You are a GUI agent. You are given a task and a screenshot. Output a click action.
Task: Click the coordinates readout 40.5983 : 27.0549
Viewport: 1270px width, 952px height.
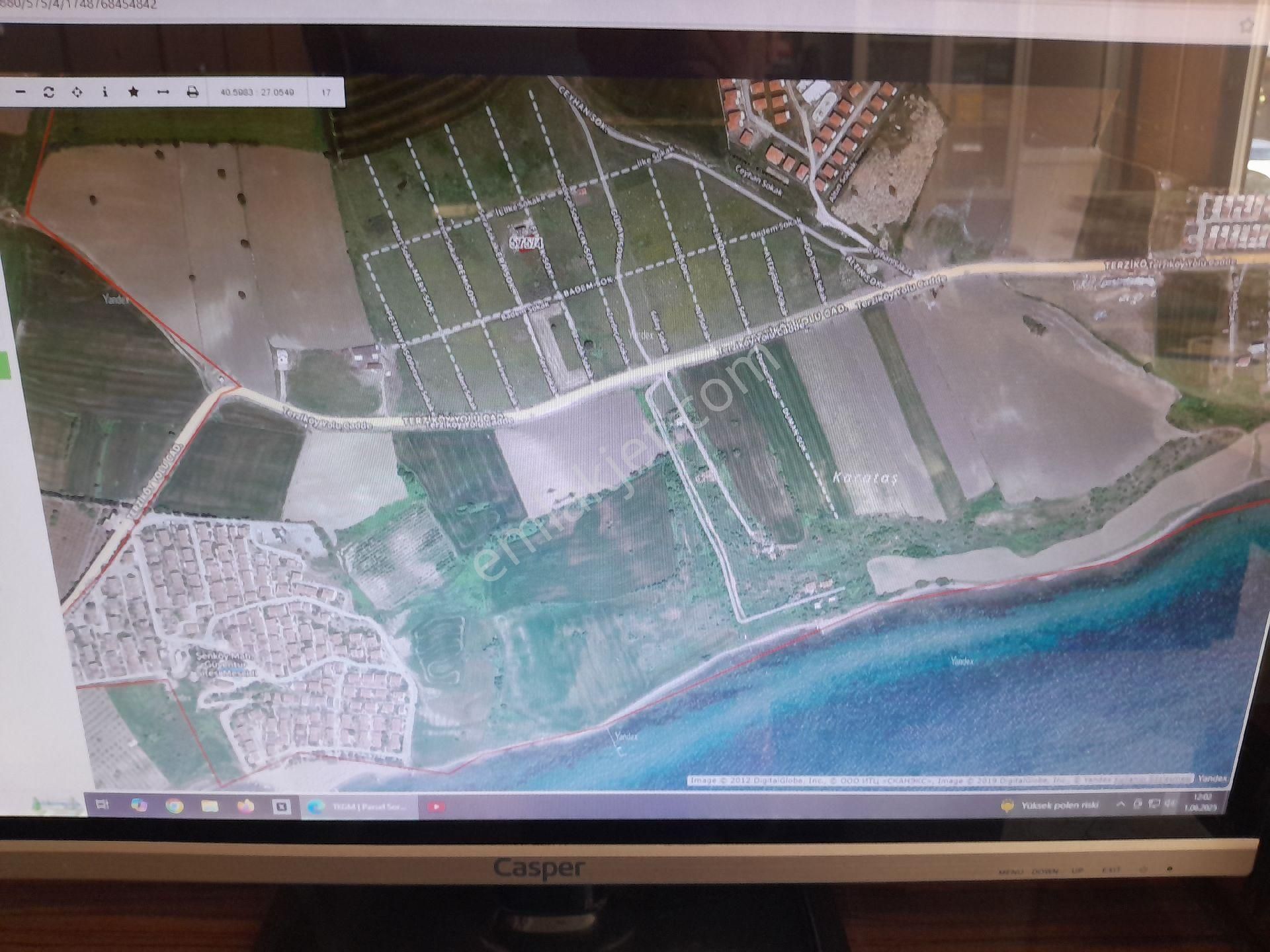[x=257, y=93]
